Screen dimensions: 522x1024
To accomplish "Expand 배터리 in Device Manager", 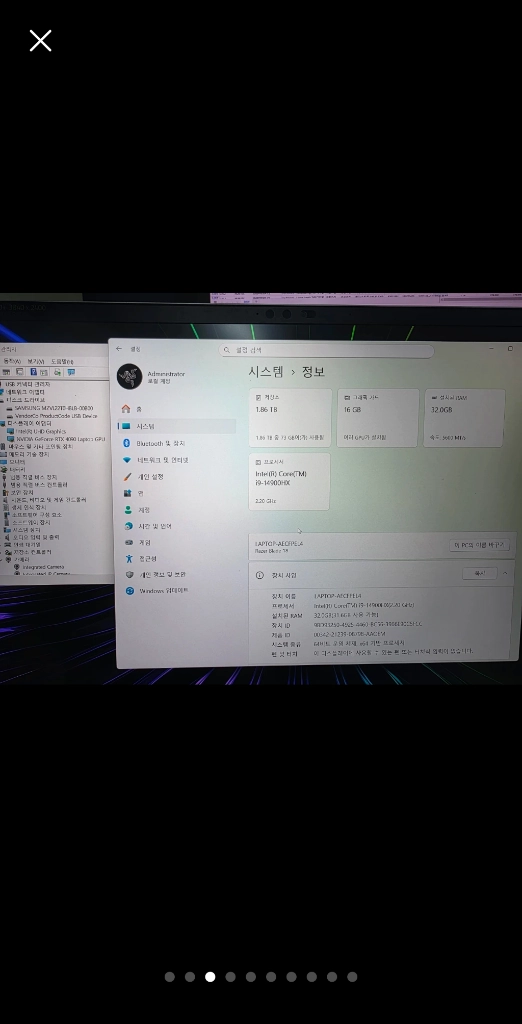I will click(18, 469).
